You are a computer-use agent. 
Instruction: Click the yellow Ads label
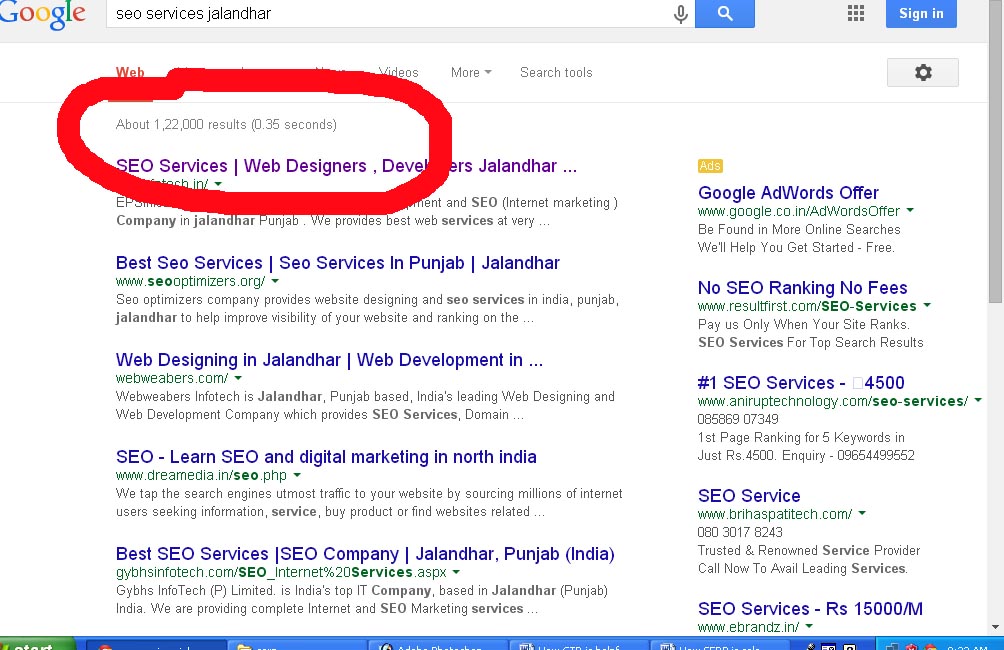pos(710,166)
